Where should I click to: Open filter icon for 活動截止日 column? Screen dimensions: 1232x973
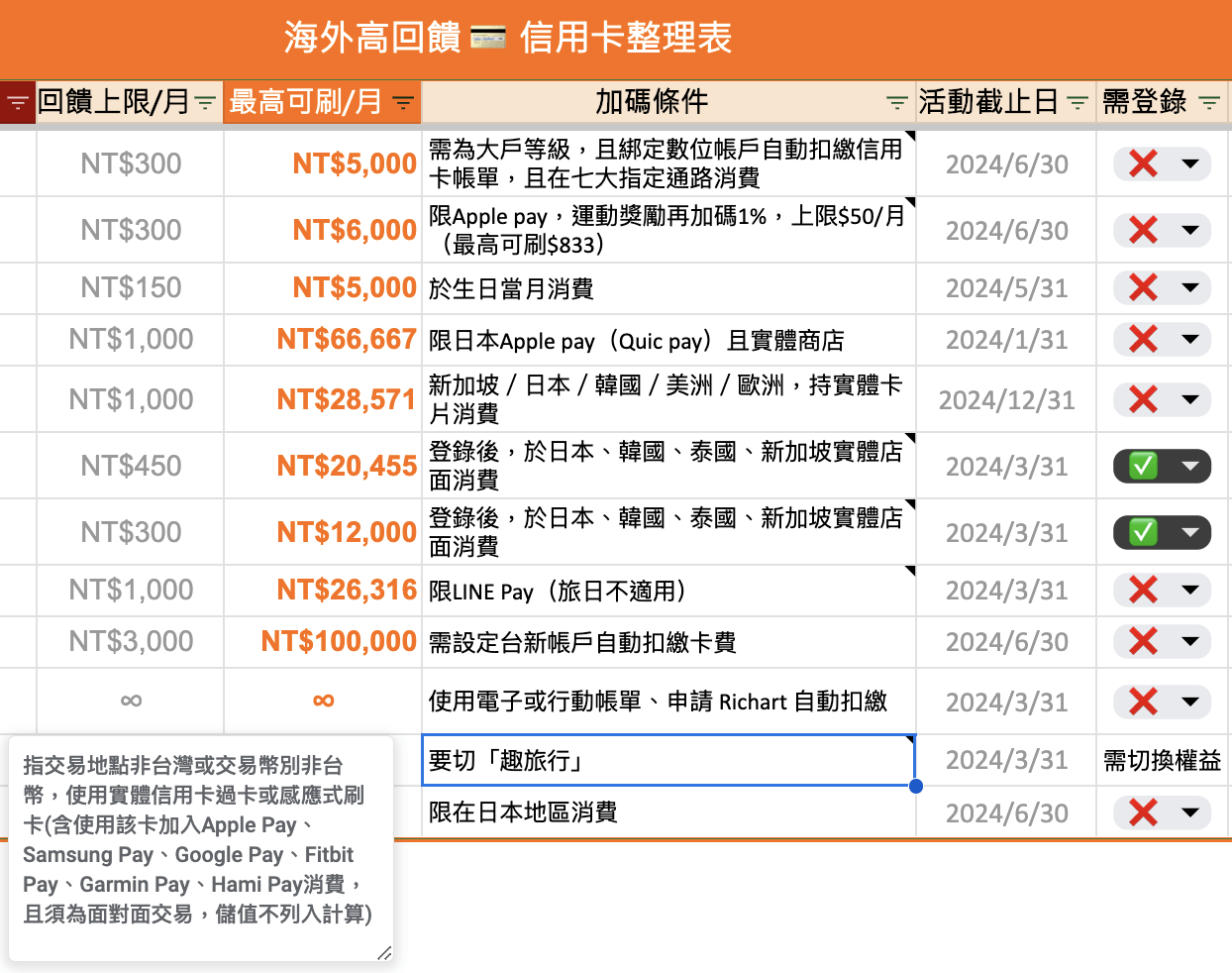tap(1078, 102)
